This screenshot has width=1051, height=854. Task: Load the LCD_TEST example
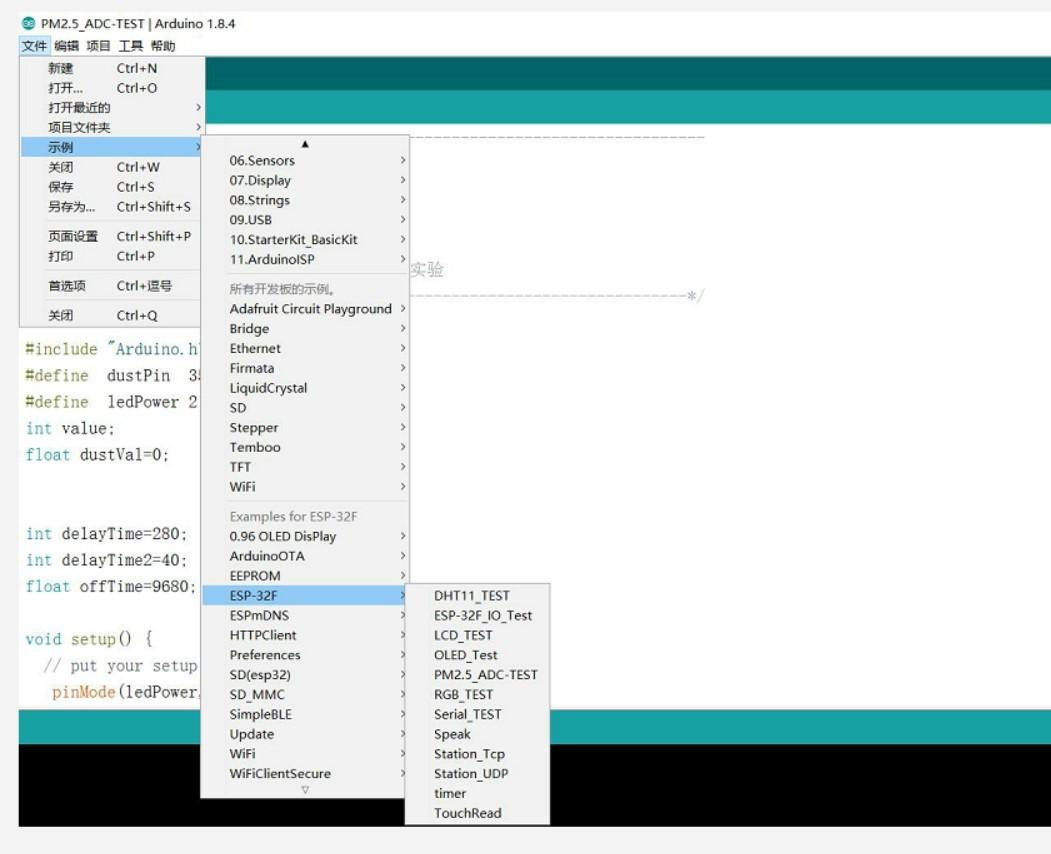[477, 635]
